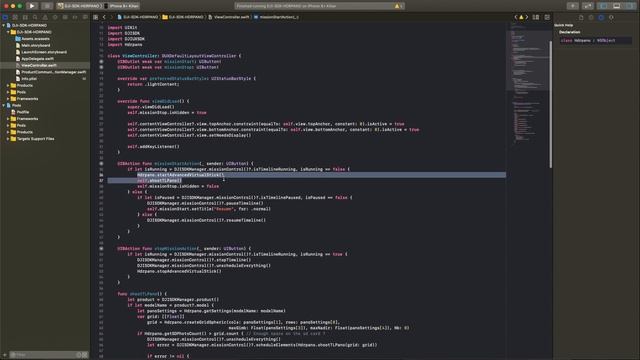640x360 pixels.
Task: Show the Symbol navigator
Action: [25, 17]
